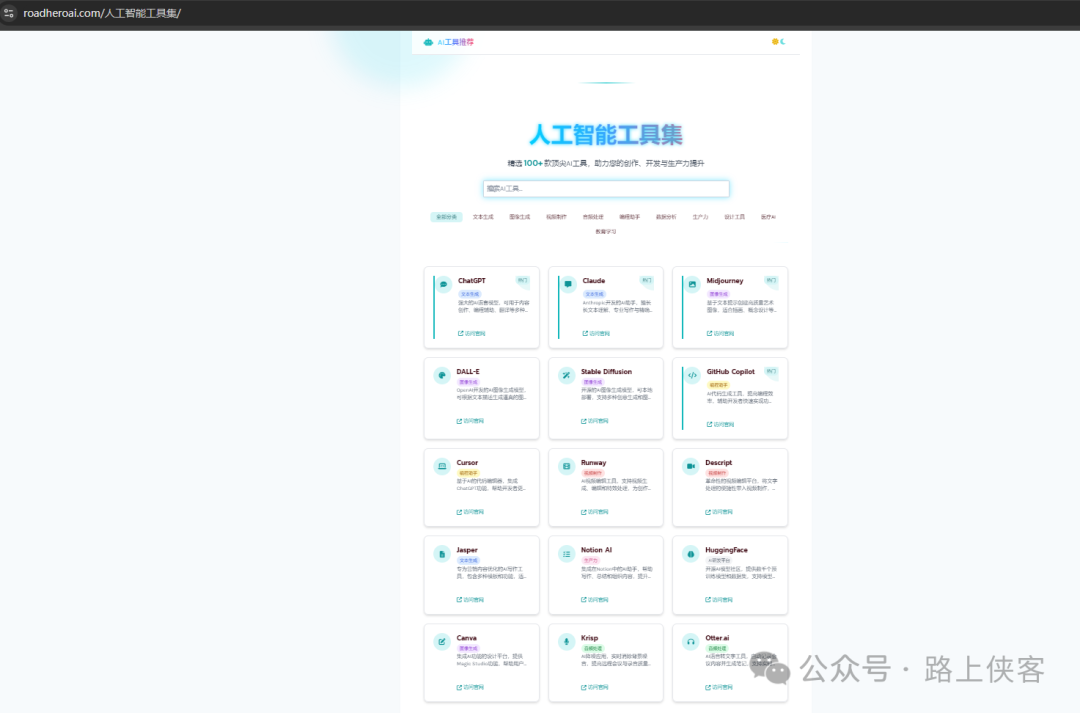Open Otter.ai's 访问官网 link
The height and width of the screenshot is (713, 1080).
click(719, 687)
